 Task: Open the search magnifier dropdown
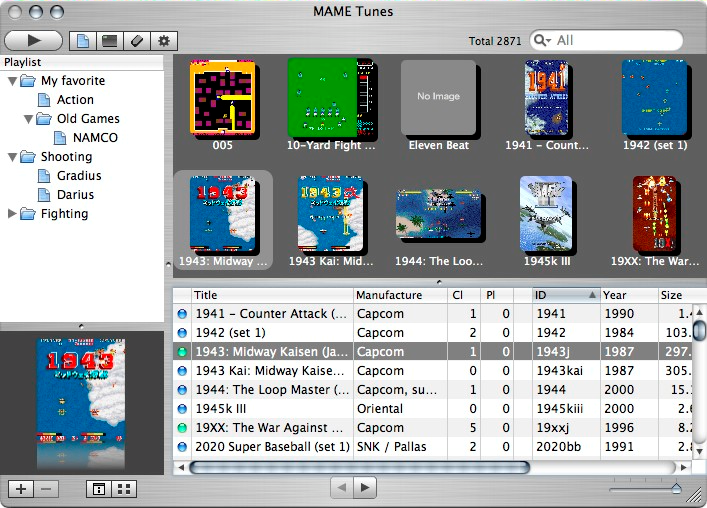click(x=542, y=41)
